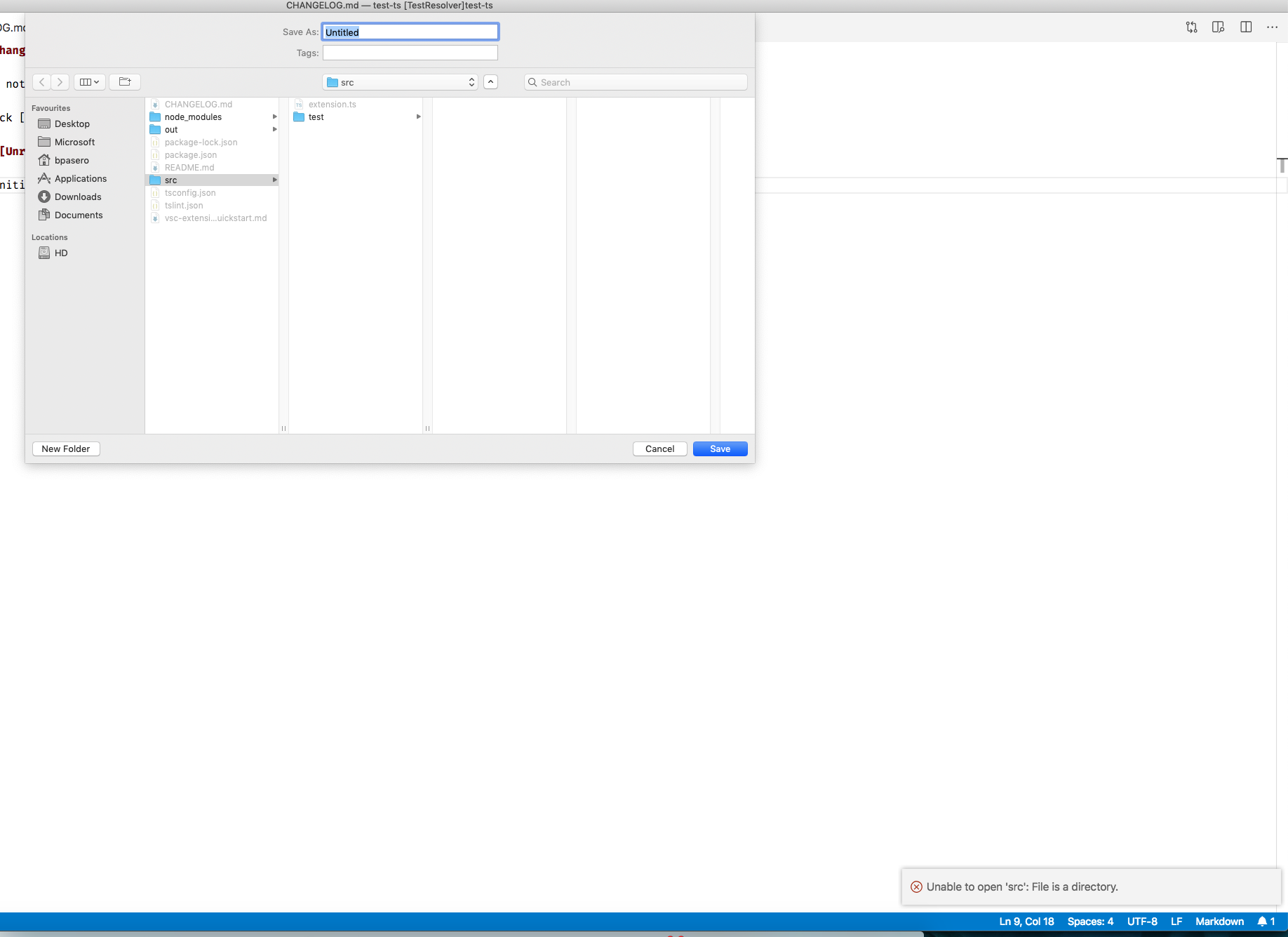1288x937 pixels.
Task: Click the UTF-8 encoding indicator
Action: coord(1142,921)
